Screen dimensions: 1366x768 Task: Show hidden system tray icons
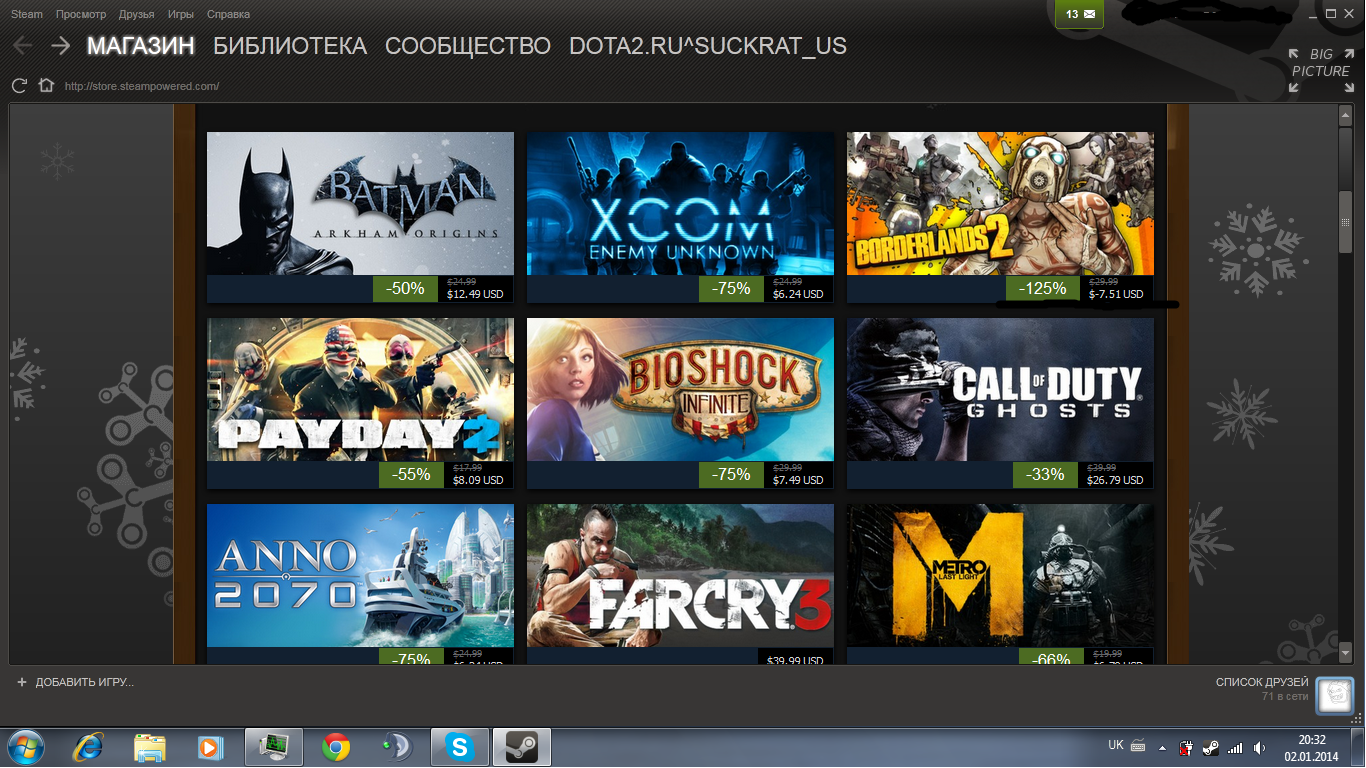[1162, 747]
